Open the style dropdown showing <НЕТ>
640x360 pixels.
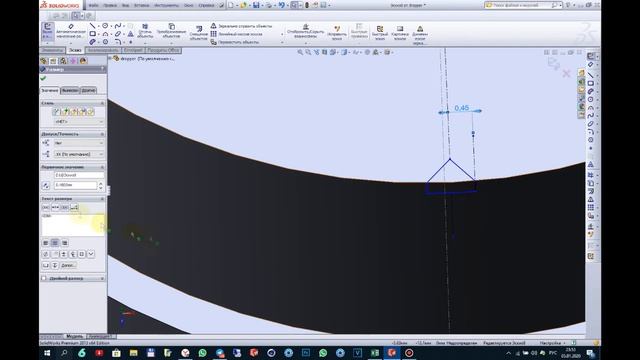pyautogui.click(x=79, y=122)
